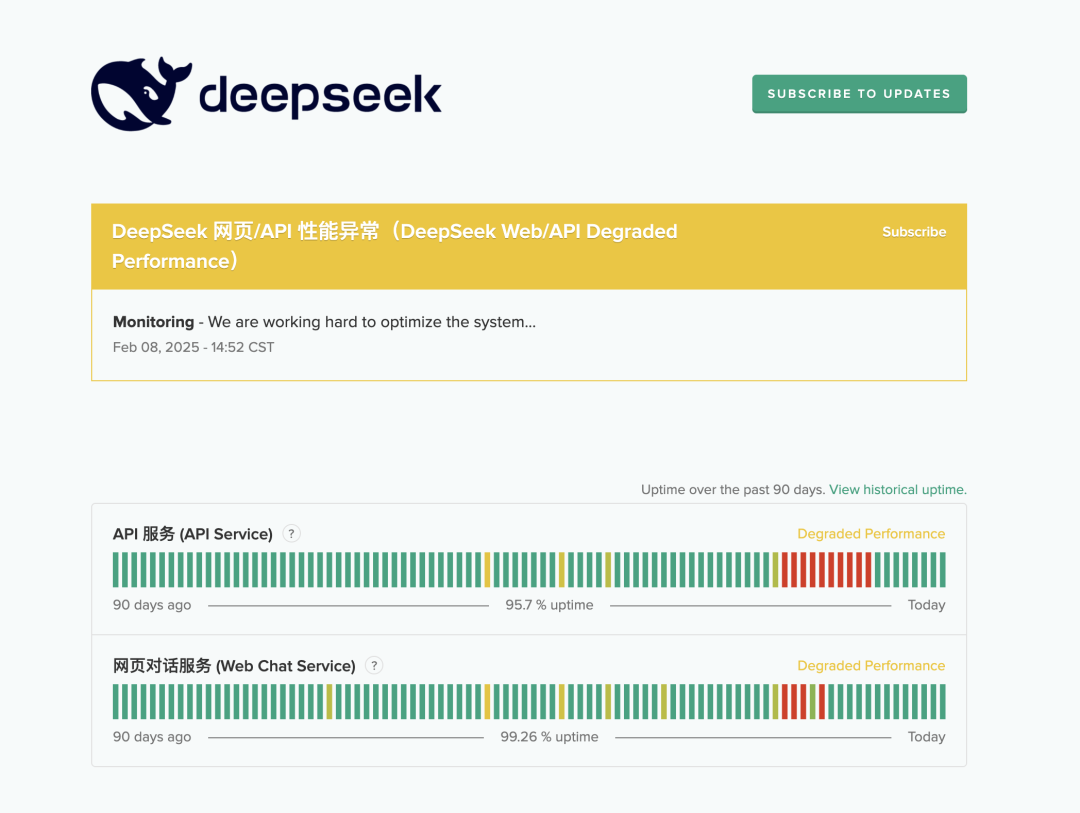The image size is (1080, 813).
Task: Click the Degraded Performance status for API Service
Action: [x=871, y=534]
